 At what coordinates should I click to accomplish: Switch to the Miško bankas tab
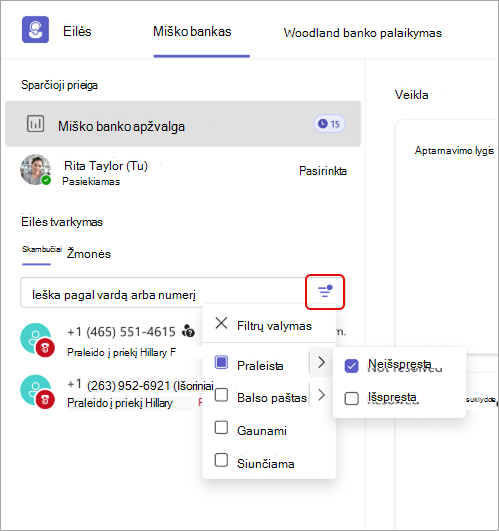coord(192,32)
